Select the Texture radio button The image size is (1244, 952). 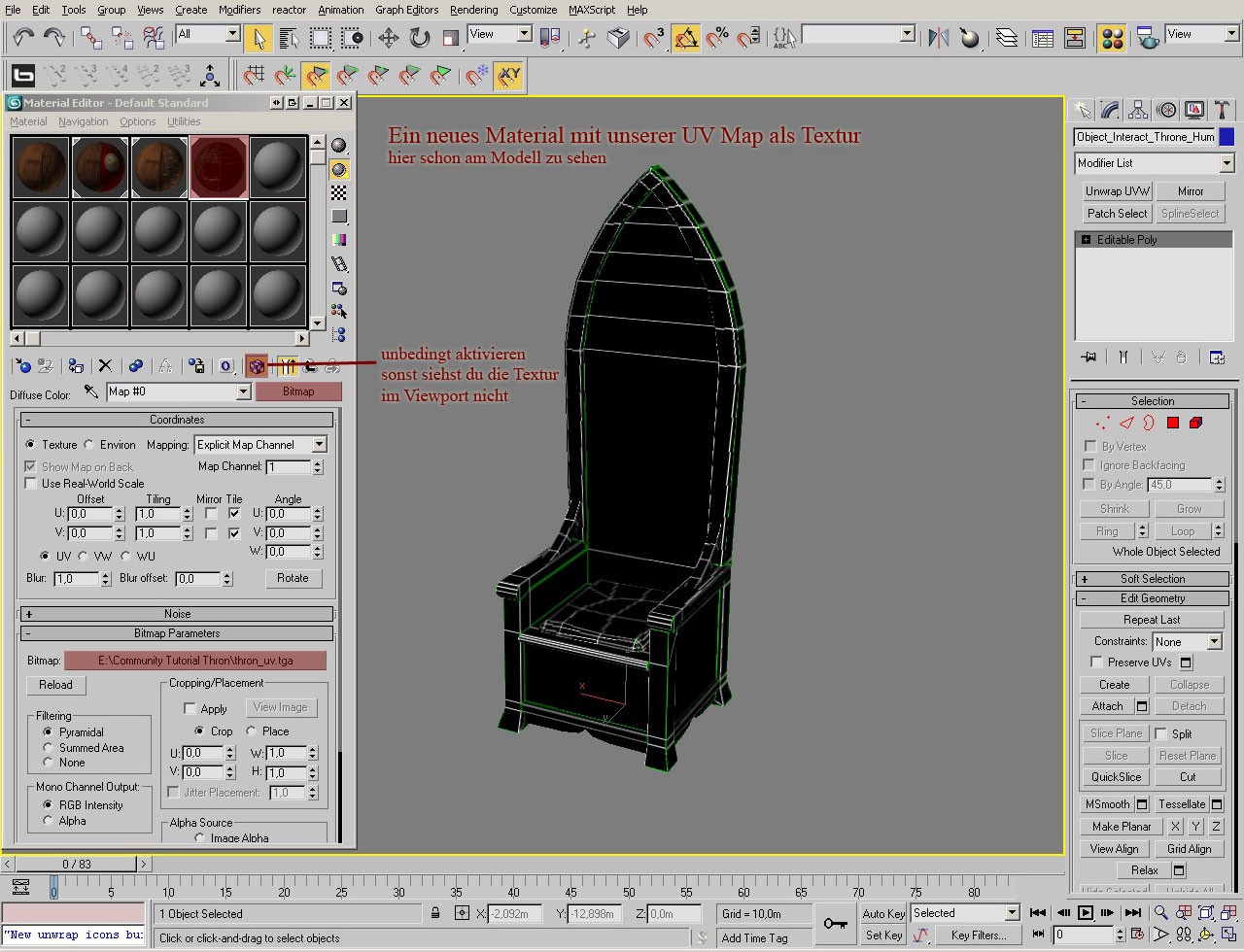(30, 444)
